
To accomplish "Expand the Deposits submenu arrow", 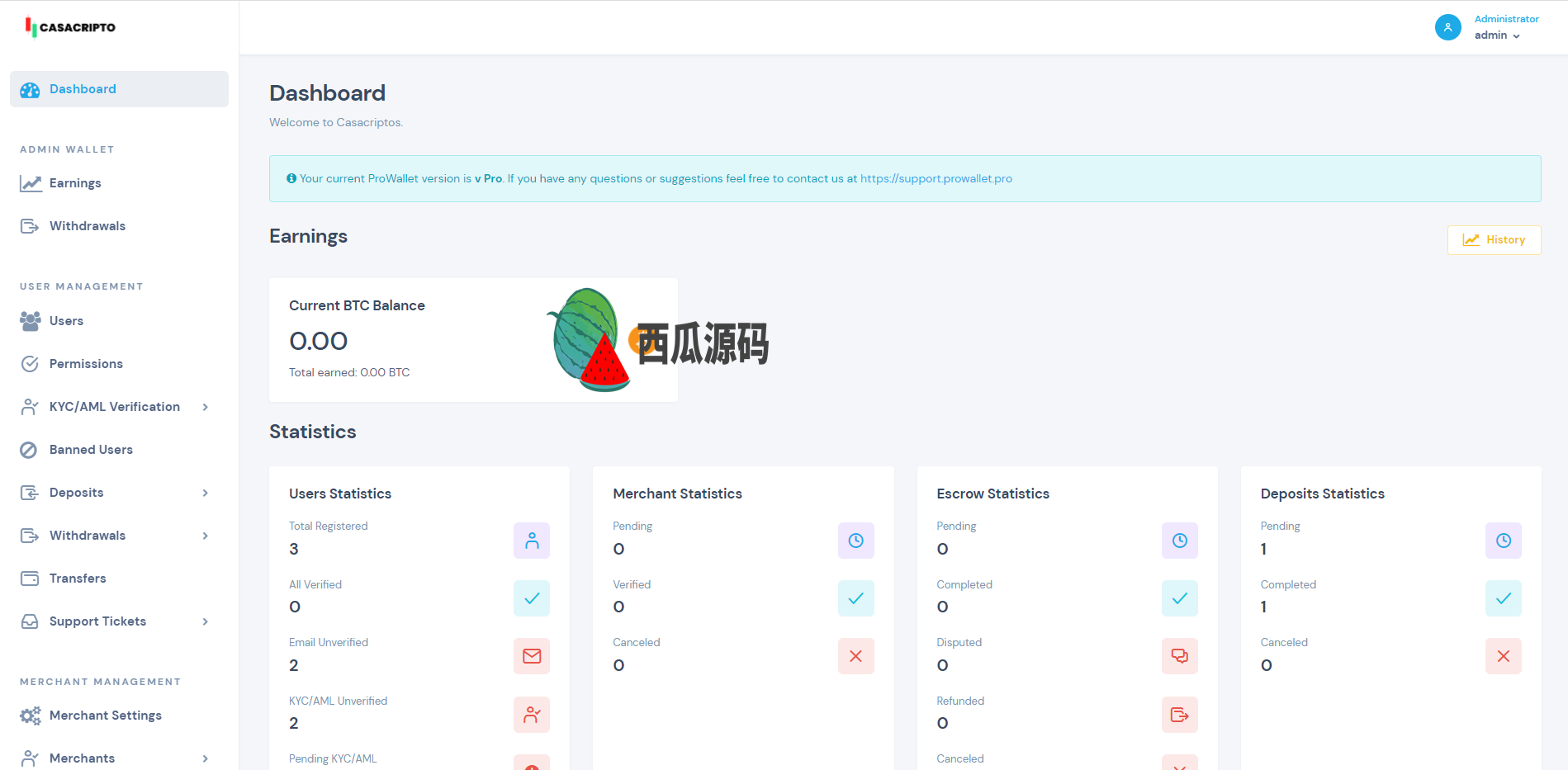I will tap(206, 493).
